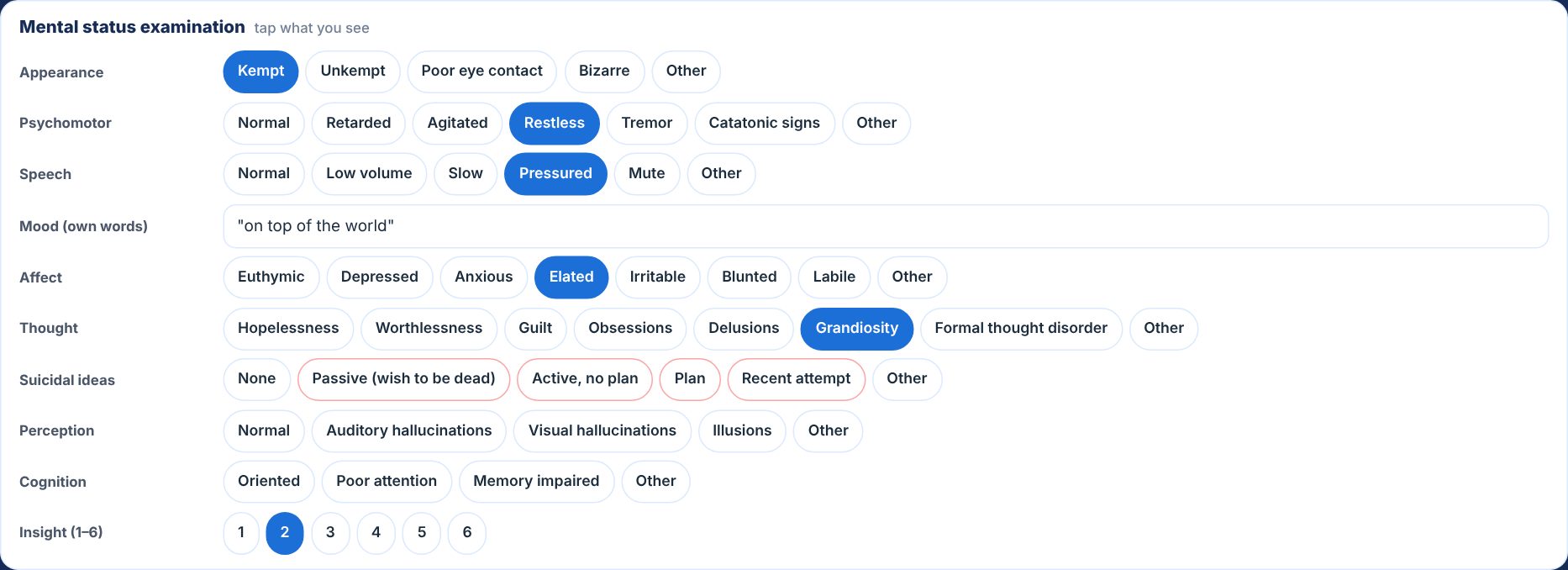Toggle the Poor eye contact chip
The image size is (1568, 570).
[x=481, y=71]
